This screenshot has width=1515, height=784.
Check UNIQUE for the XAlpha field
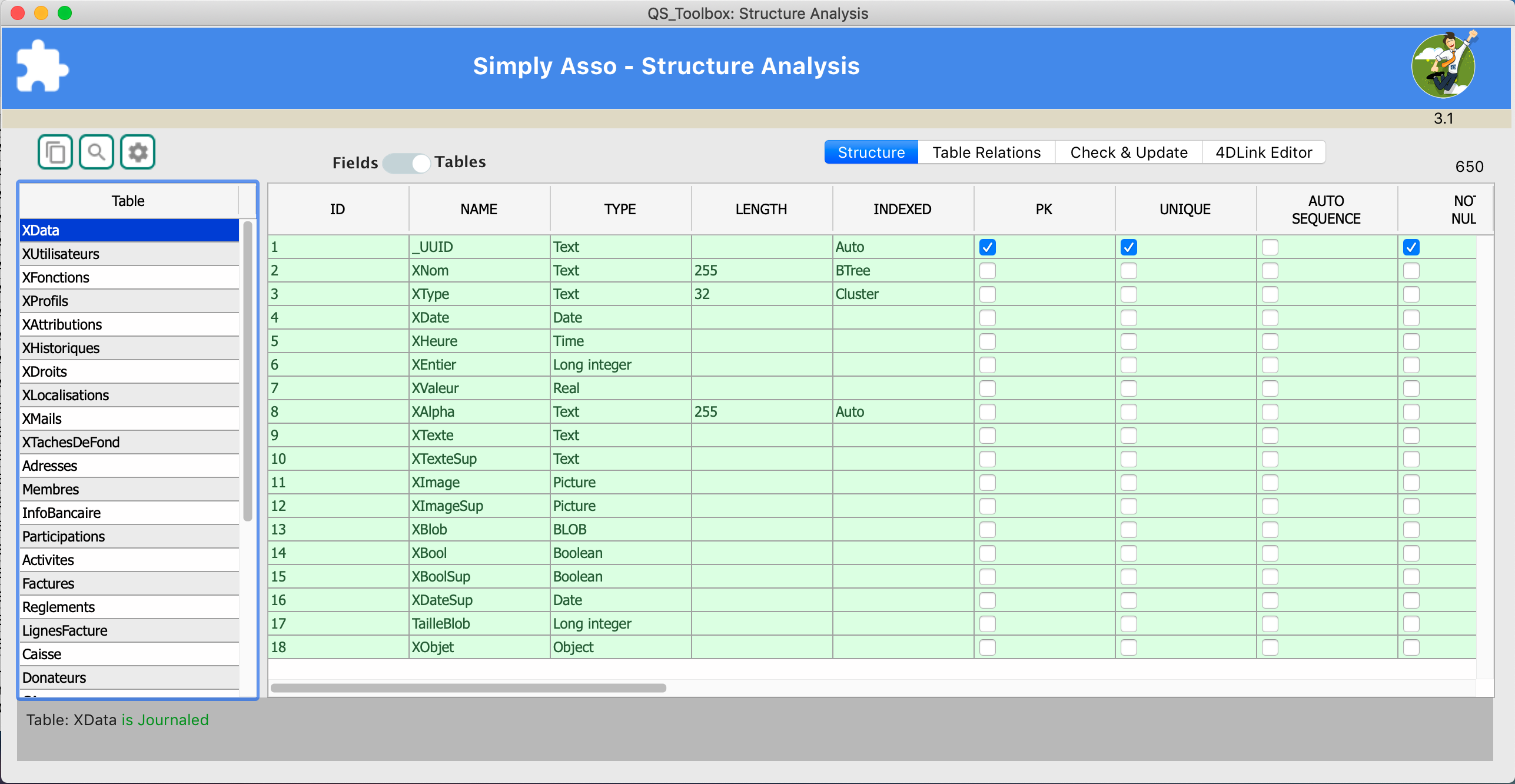click(1128, 411)
